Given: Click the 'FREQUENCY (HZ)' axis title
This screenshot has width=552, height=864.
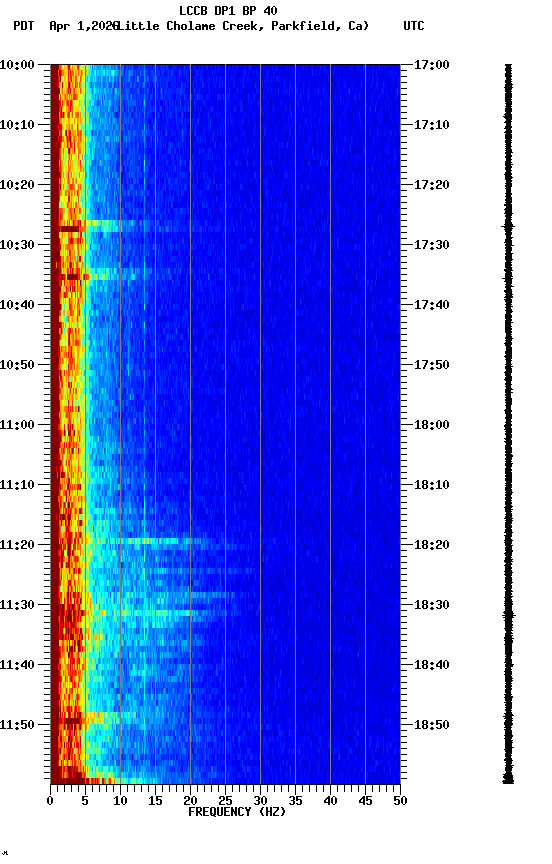Looking at the screenshot, I should coord(237,812).
